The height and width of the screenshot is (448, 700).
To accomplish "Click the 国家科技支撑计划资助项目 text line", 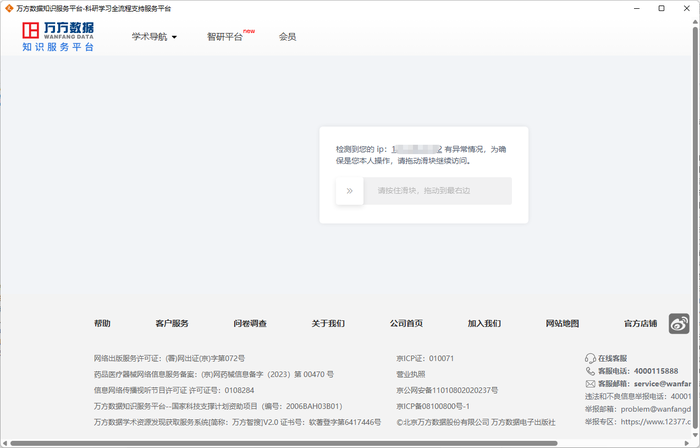I will click(x=218, y=407).
